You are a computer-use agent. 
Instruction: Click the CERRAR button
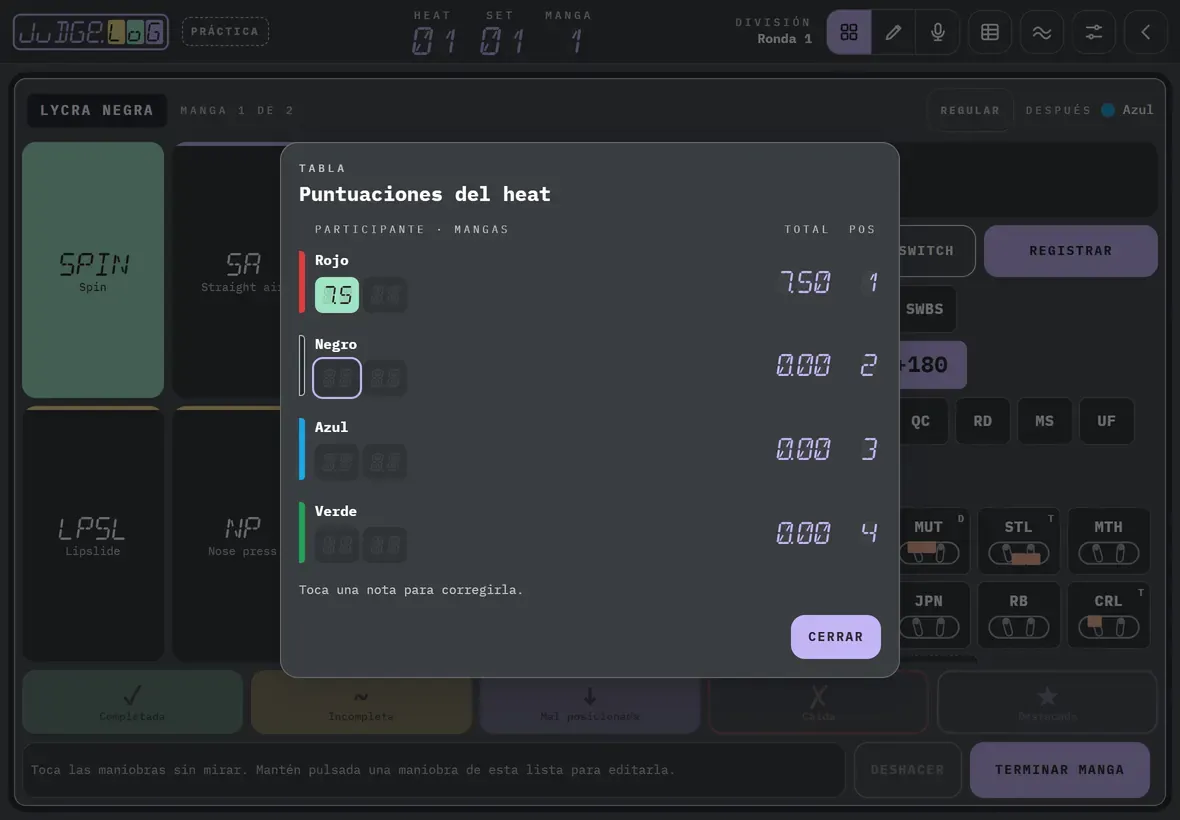coord(835,636)
